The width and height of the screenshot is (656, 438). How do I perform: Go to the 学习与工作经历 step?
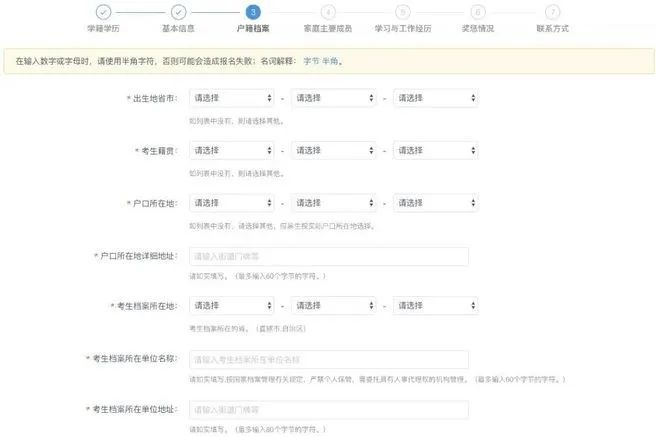tap(403, 28)
